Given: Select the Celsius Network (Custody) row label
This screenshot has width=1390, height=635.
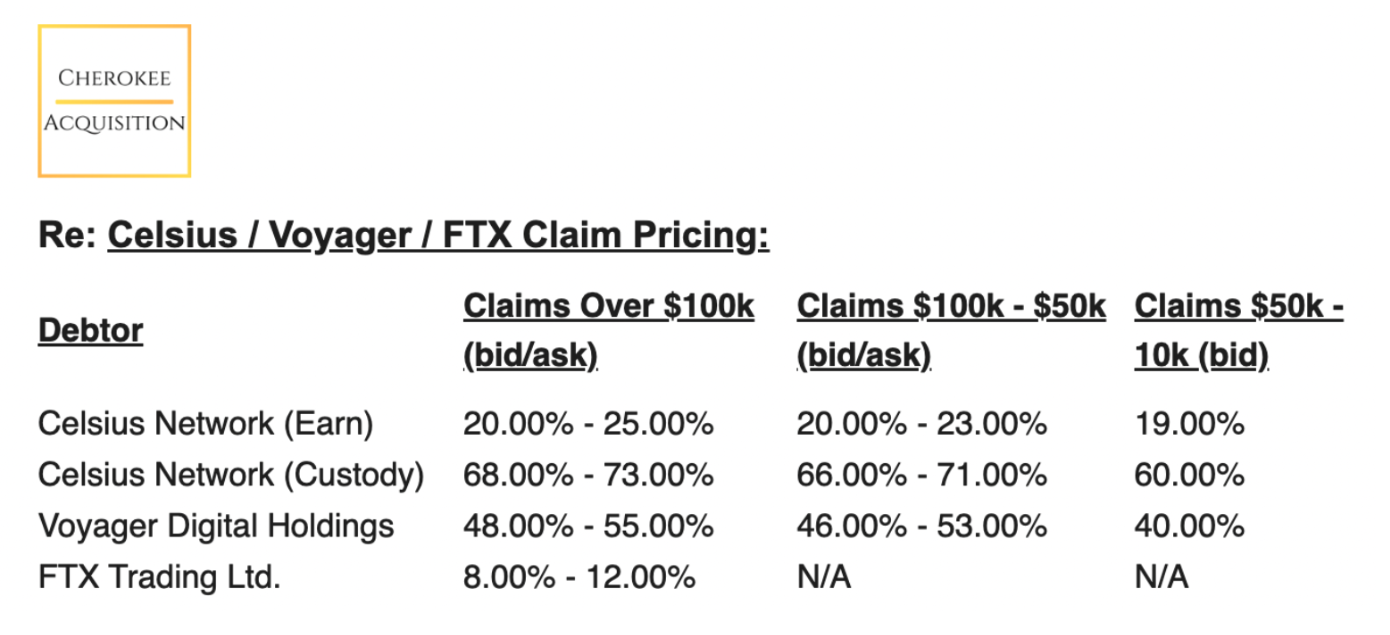Looking at the screenshot, I should [231, 475].
